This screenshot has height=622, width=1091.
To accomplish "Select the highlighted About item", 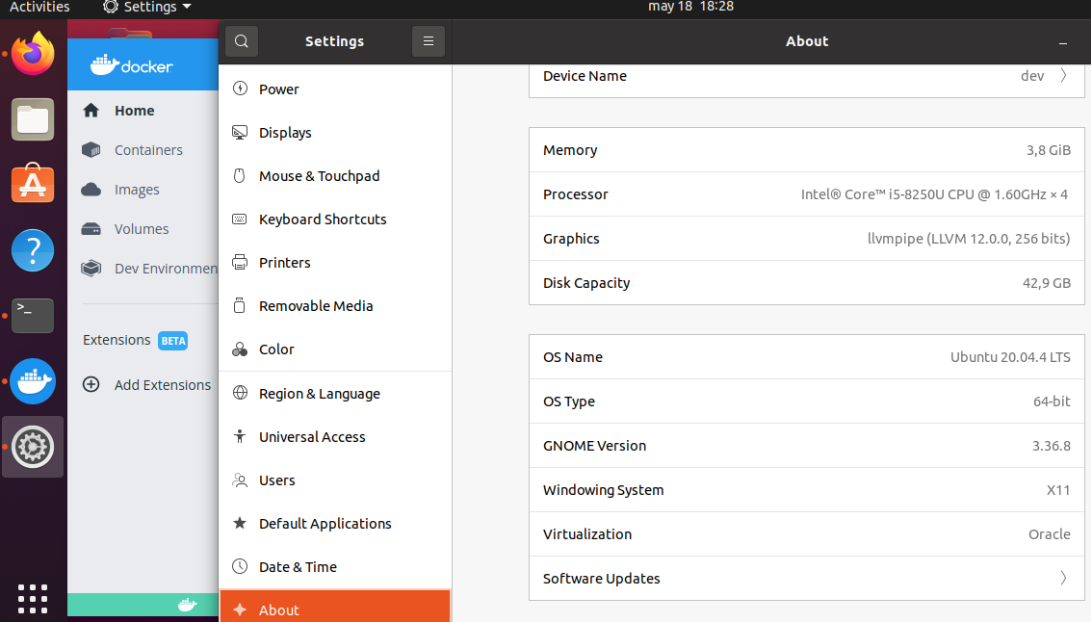I will [x=335, y=606].
